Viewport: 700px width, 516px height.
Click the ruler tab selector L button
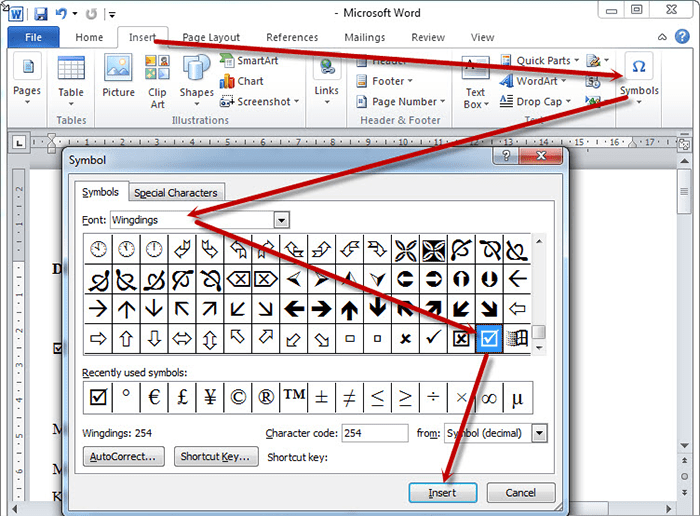pyautogui.click(x=19, y=143)
